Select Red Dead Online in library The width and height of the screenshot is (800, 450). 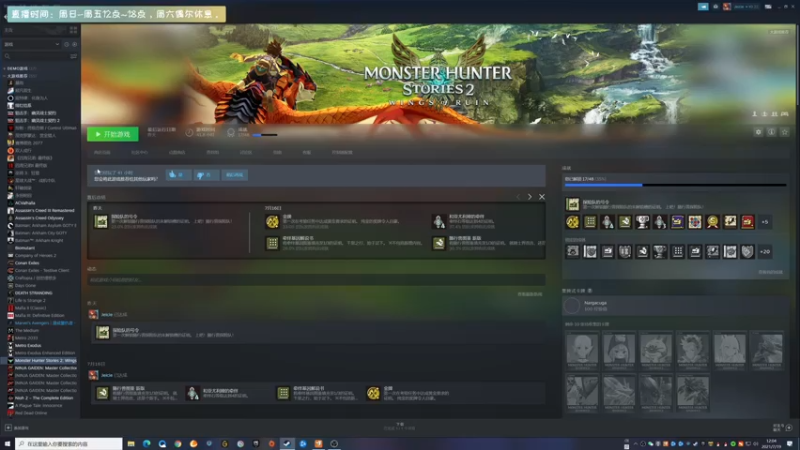pyautogui.click(x=31, y=413)
